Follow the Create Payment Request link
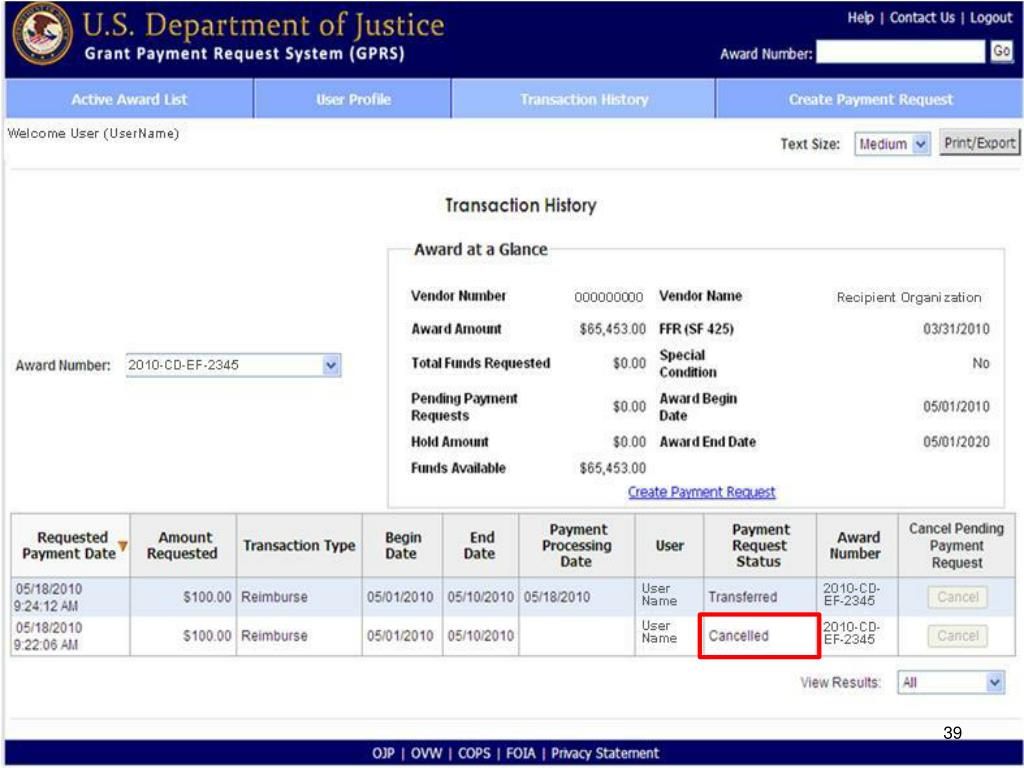 (x=701, y=492)
